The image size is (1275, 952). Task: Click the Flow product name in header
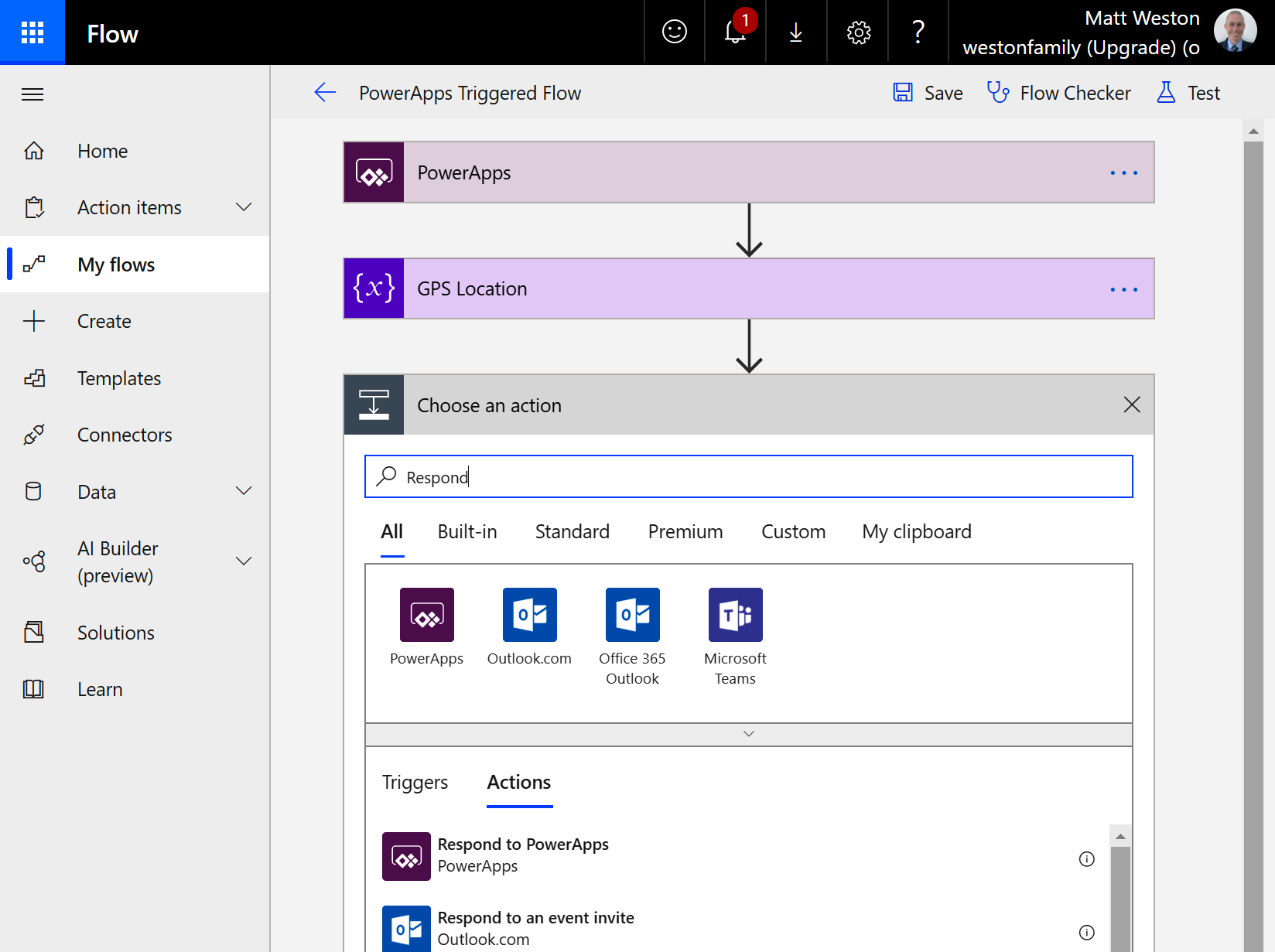point(112,34)
